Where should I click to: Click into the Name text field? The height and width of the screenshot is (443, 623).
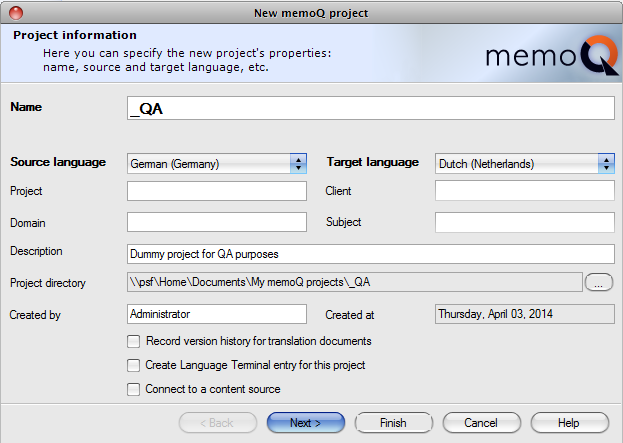[x=370, y=108]
